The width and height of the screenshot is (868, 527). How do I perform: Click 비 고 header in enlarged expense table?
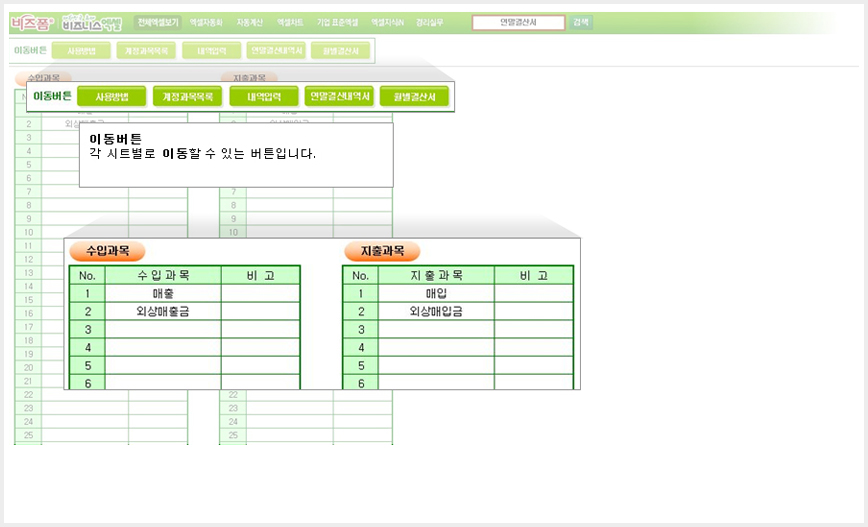tap(534, 276)
